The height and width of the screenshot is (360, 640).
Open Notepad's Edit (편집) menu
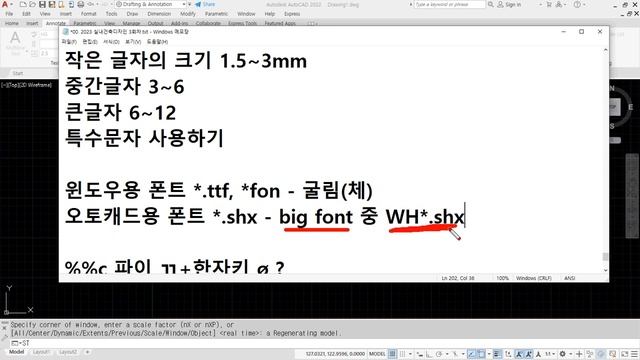tap(90, 42)
